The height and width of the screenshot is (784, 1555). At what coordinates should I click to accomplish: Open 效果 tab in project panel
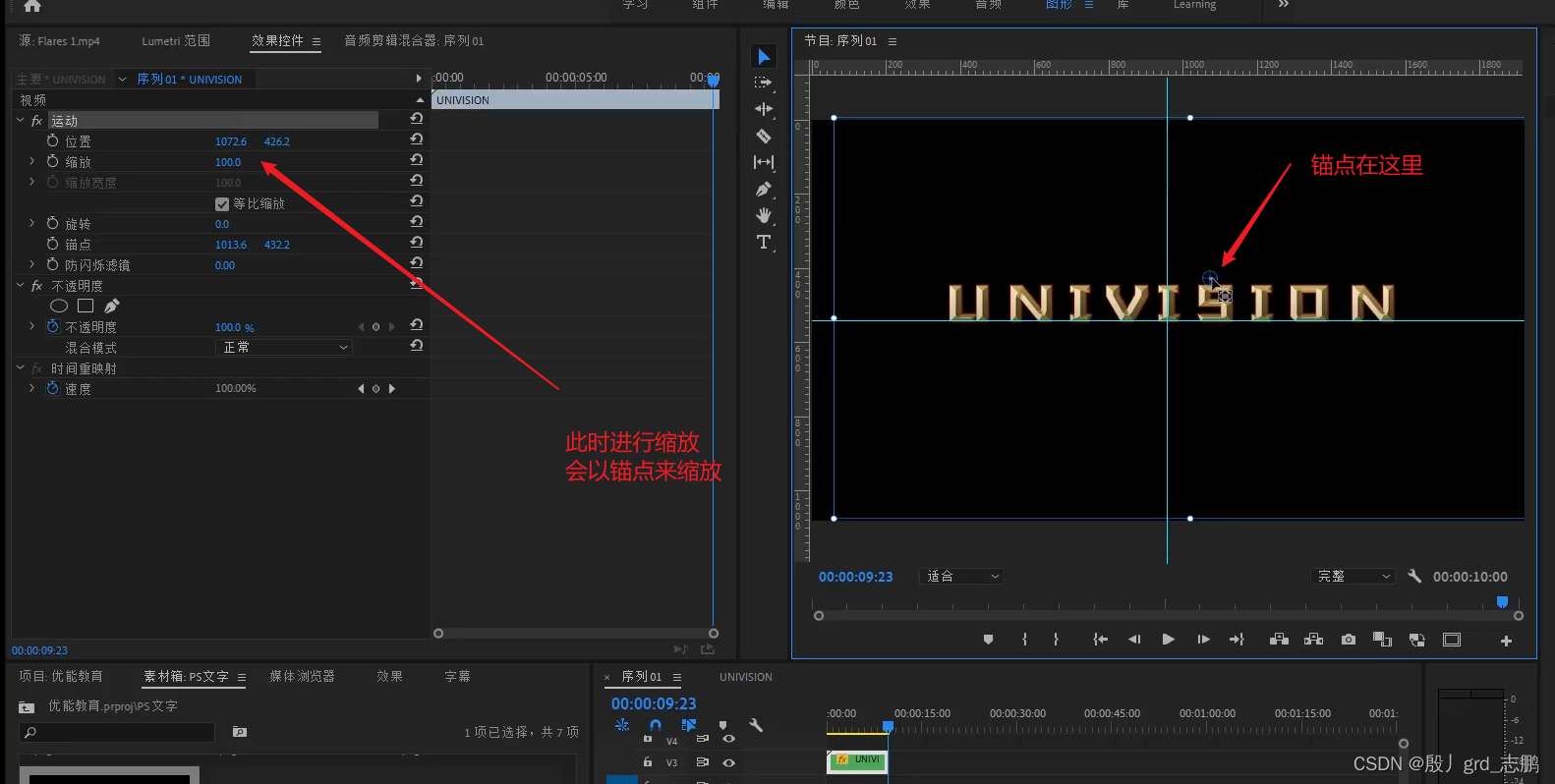389,677
